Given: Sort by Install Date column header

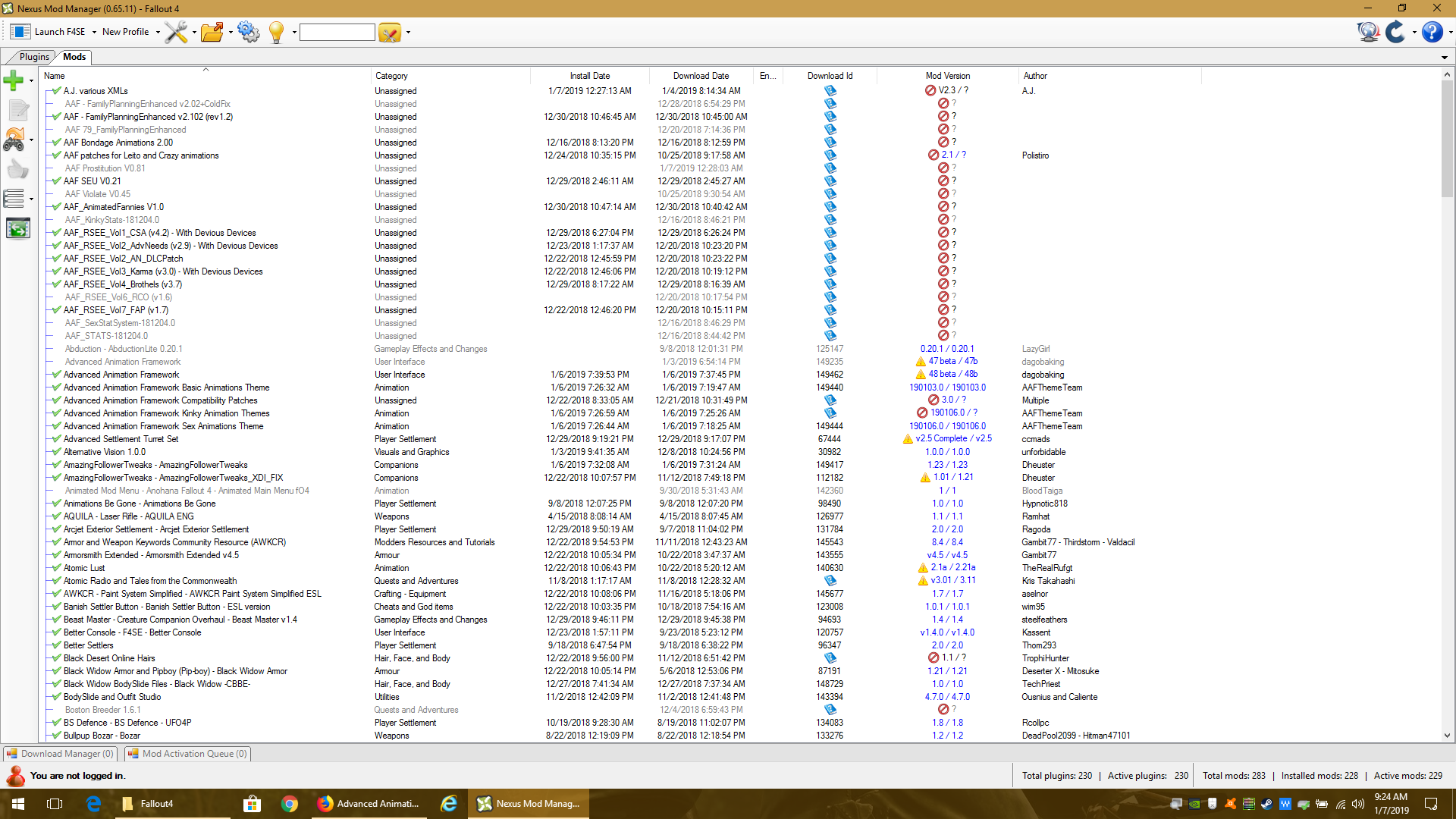Looking at the screenshot, I should coord(590,76).
